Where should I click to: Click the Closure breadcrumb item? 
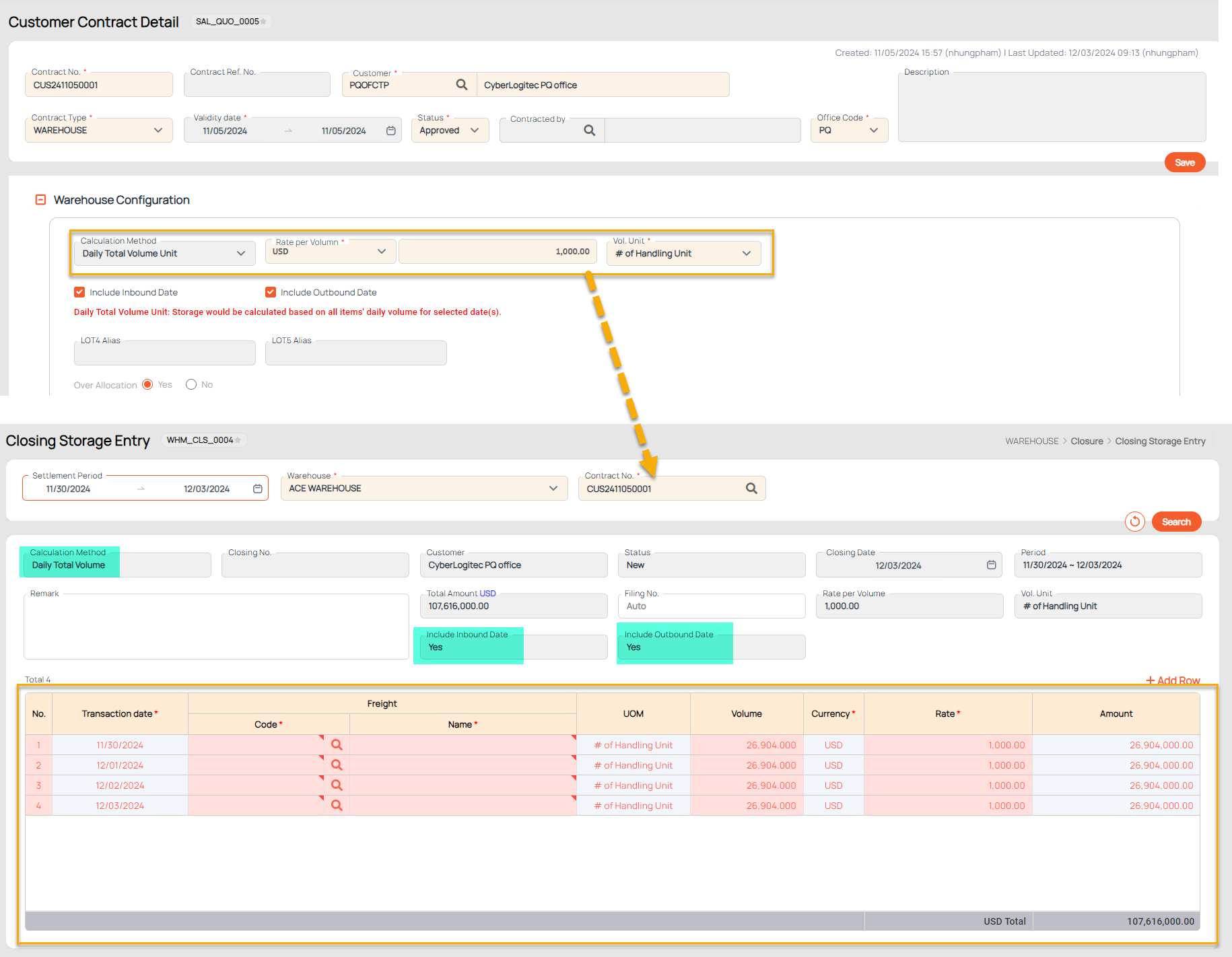pos(1087,441)
